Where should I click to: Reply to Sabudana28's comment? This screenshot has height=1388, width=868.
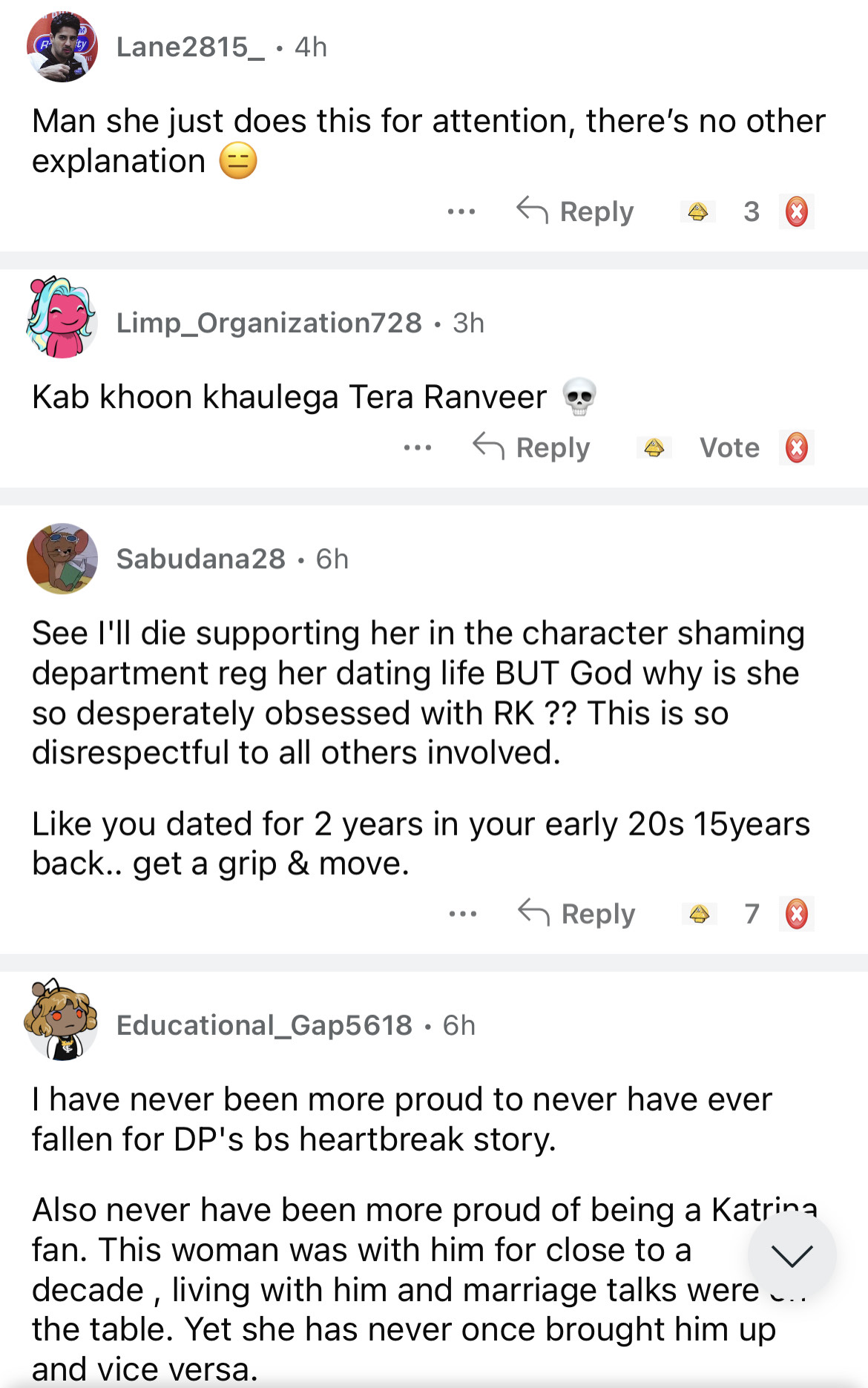pos(577,914)
